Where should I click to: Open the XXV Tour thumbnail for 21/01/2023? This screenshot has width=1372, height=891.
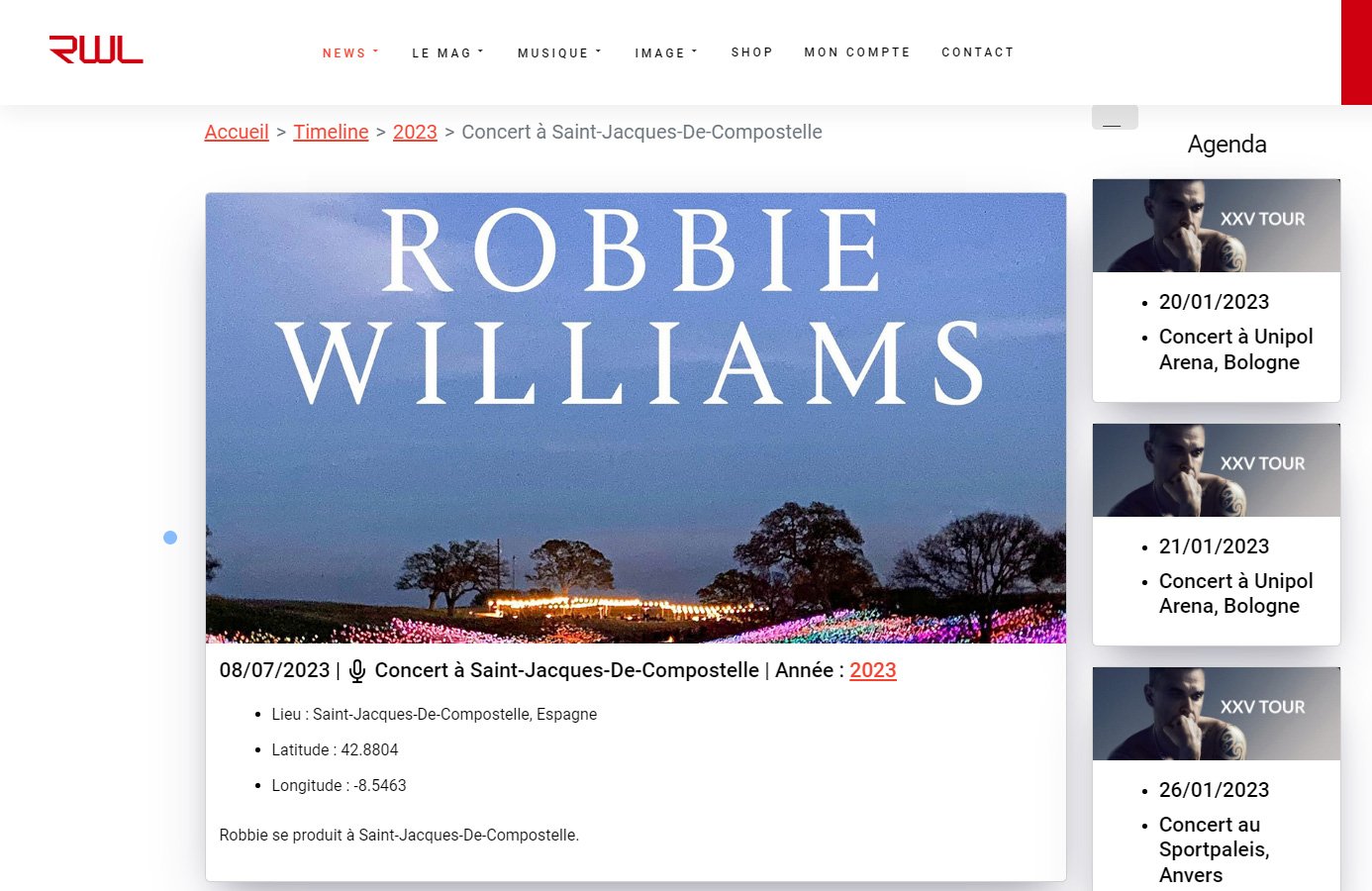pyautogui.click(x=1217, y=470)
